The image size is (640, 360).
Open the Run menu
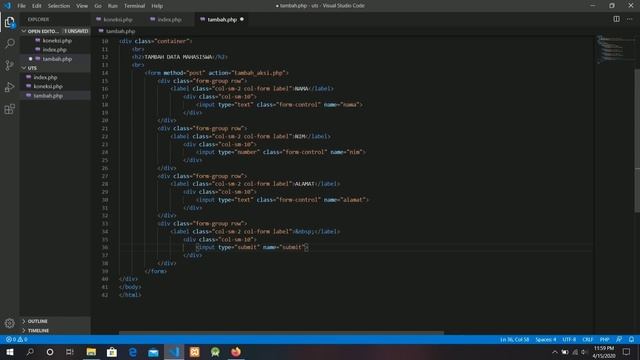click(x=113, y=6)
